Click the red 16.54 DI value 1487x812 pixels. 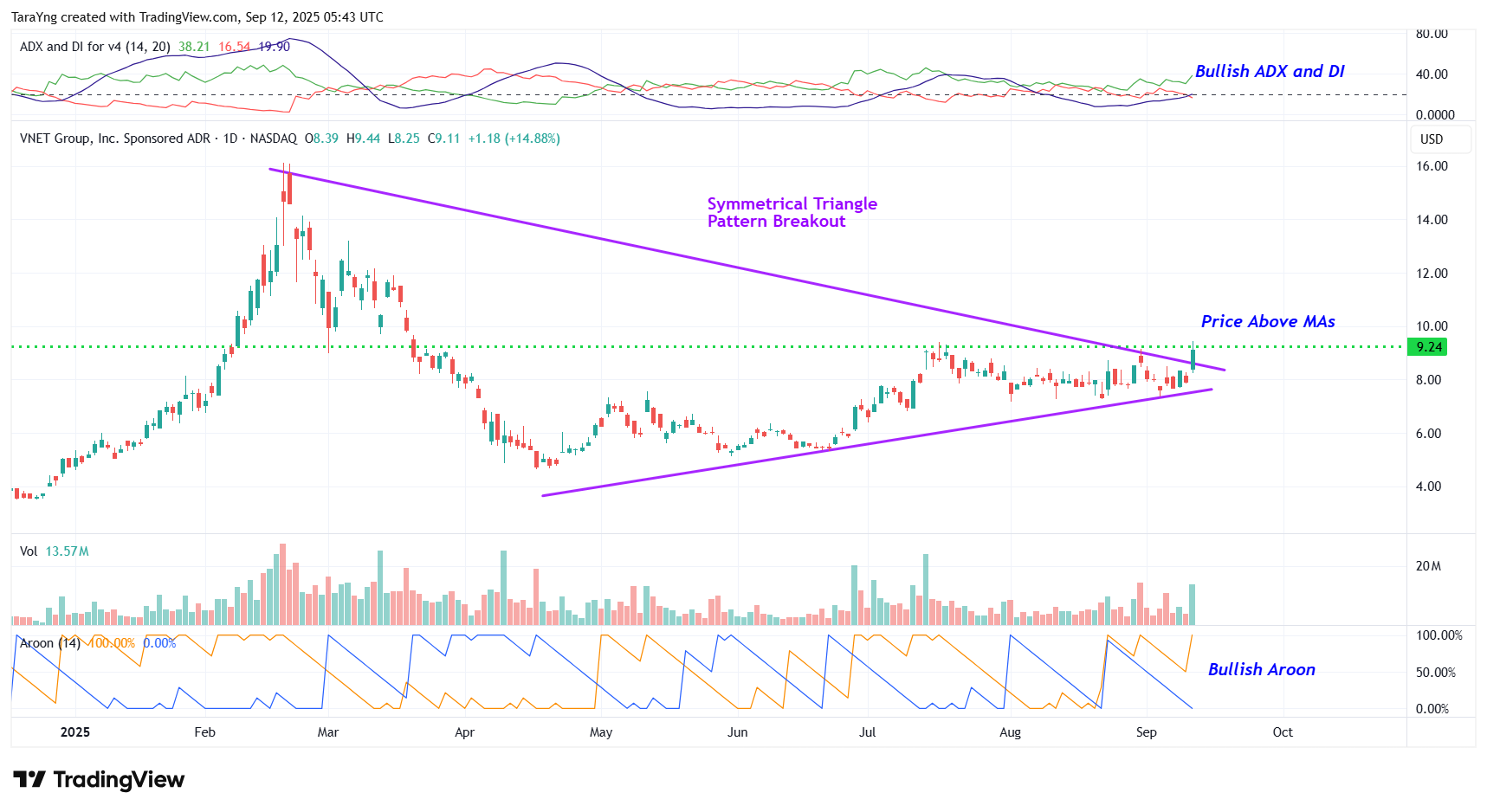click(234, 47)
